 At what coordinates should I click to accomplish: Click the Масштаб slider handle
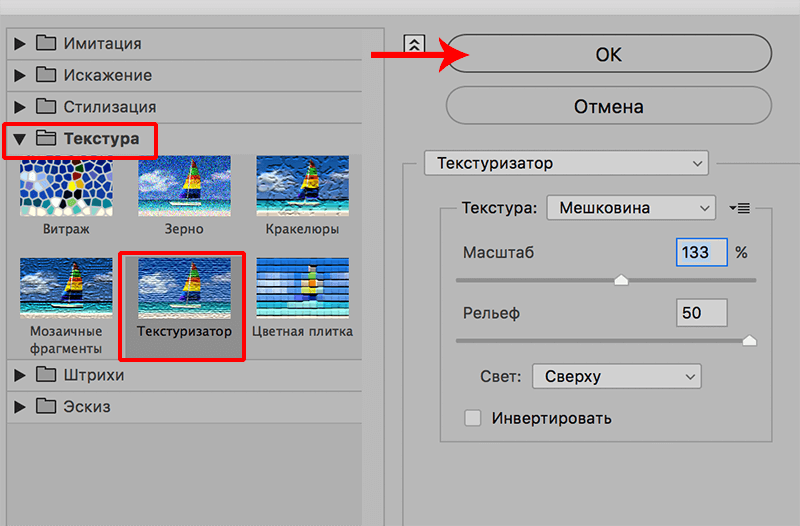tap(621, 280)
